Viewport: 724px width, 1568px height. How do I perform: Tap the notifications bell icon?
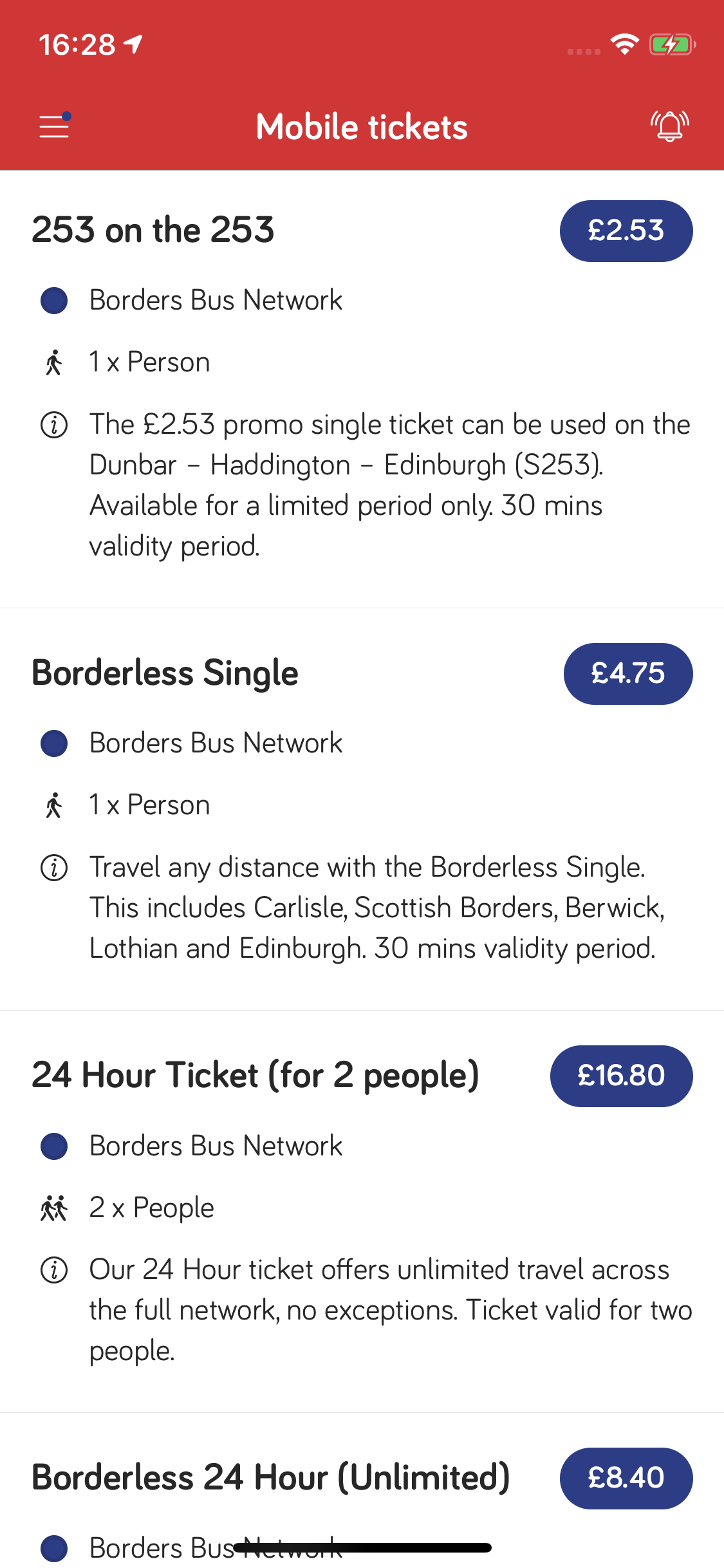coord(669,126)
